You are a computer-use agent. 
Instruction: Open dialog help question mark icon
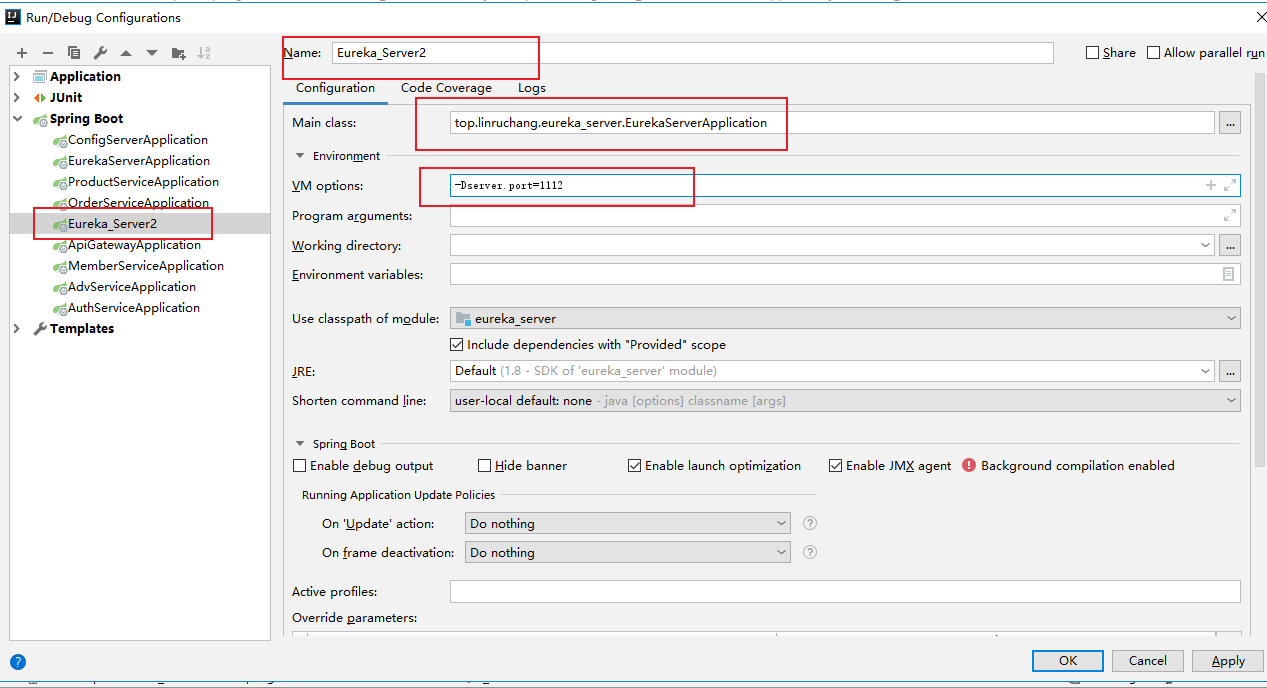[x=18, y=662]
